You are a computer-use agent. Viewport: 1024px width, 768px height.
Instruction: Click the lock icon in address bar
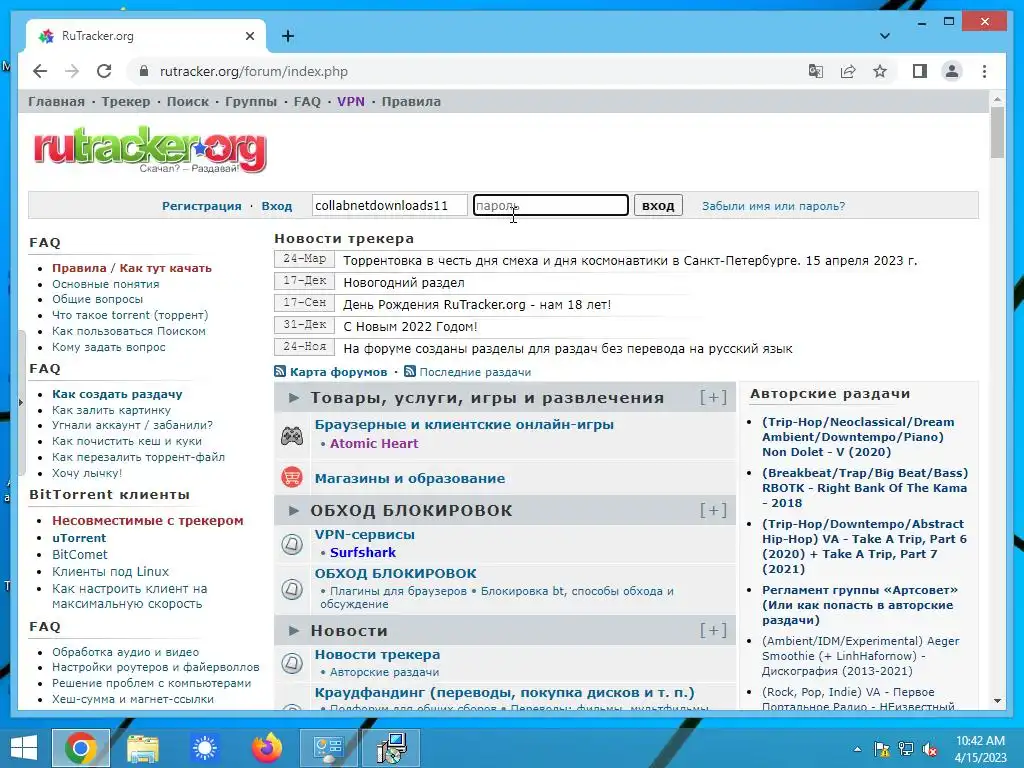click(144, 71)
